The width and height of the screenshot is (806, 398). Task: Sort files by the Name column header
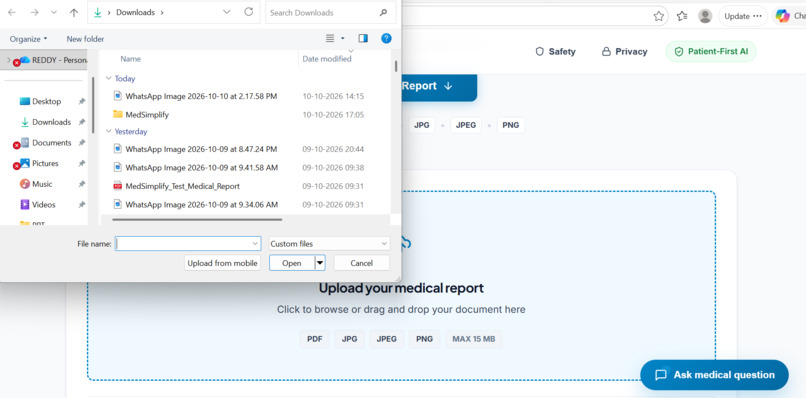pyautogui.click(x=131, y=59)
